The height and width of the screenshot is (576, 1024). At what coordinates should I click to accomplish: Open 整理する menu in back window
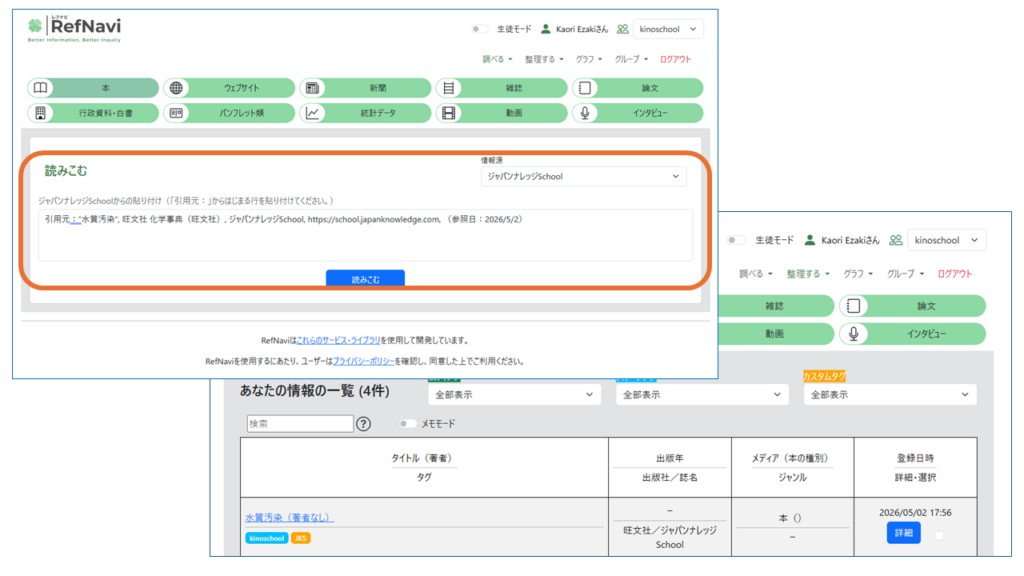click(x=808, y=274)
